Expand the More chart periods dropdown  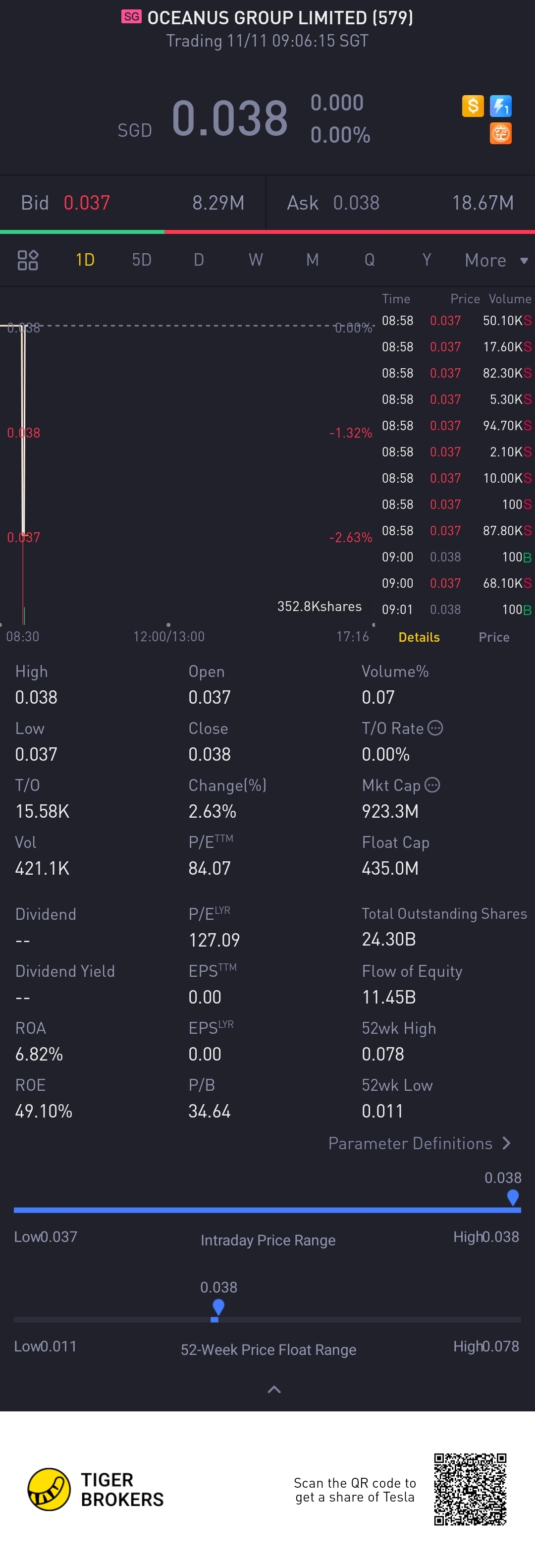(496, 260)
